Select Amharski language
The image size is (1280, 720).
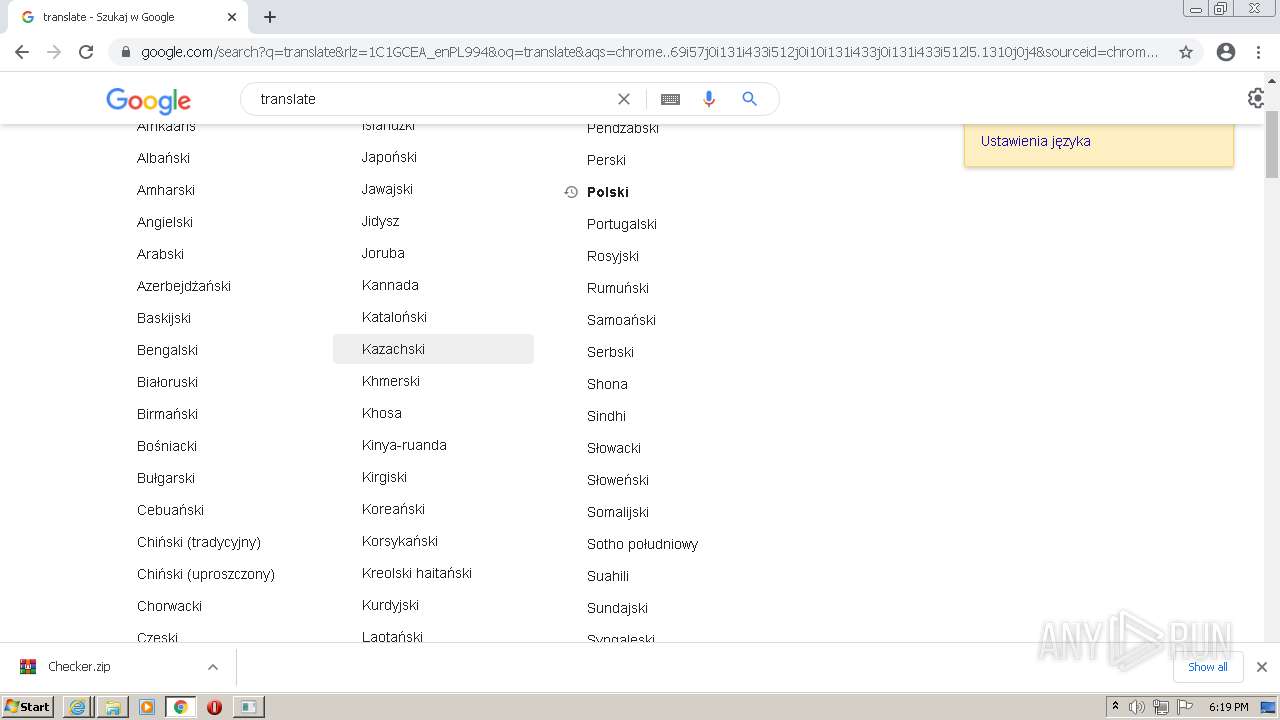[x=166, y=190]
